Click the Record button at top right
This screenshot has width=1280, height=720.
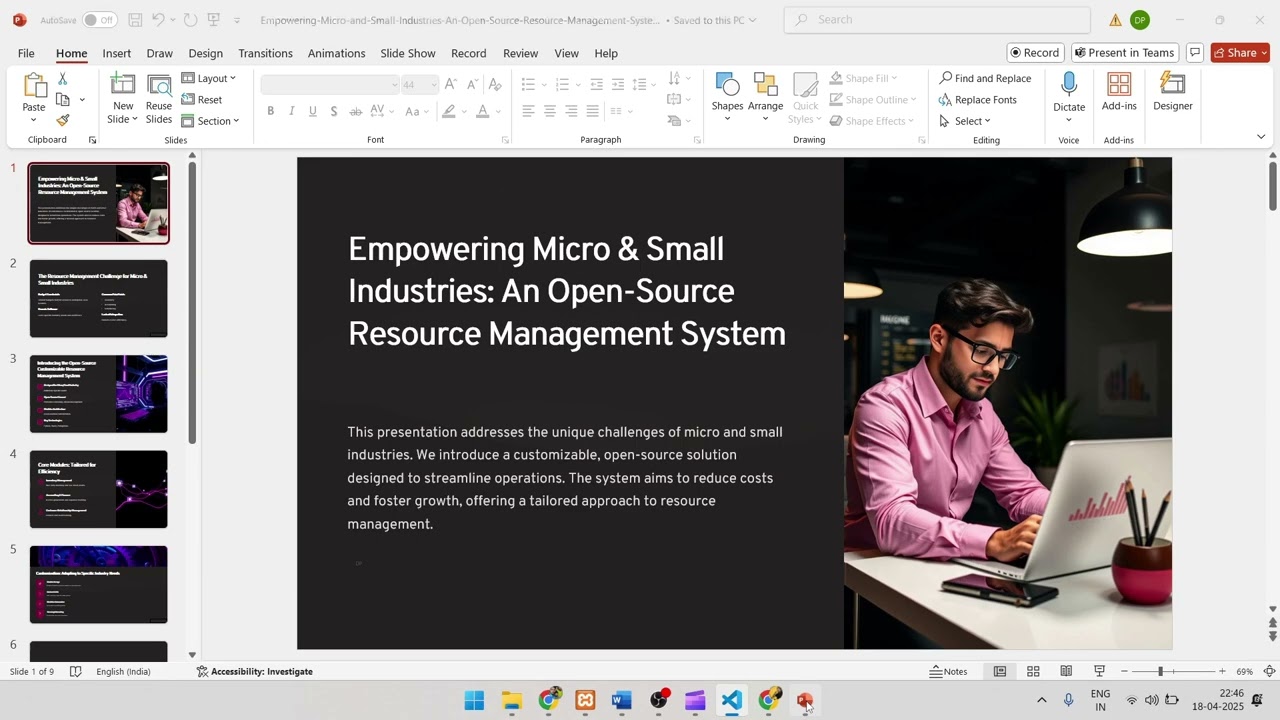point(1034,53)
